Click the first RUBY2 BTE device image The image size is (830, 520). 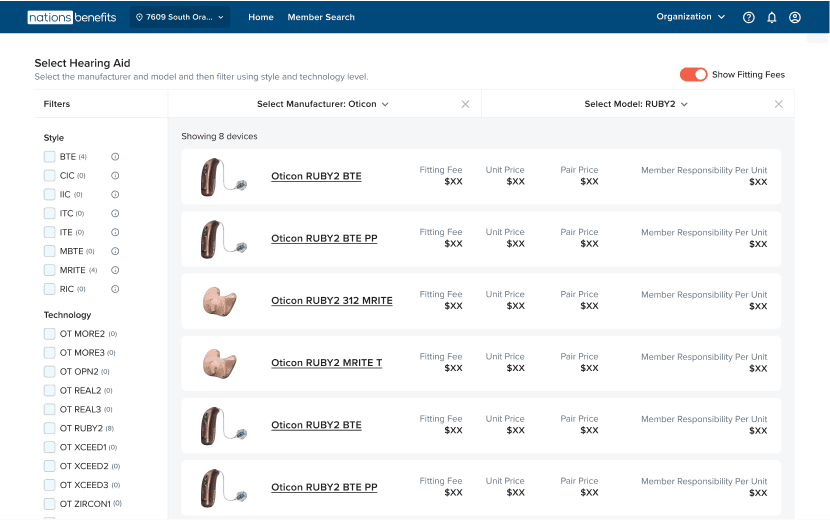point(223,177)
